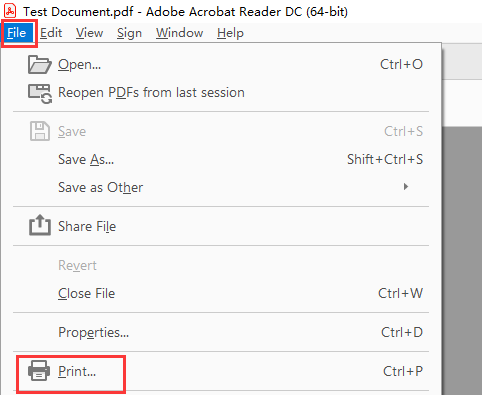Select Print... menu entry
482x395 pixels.
click(221, 371)
